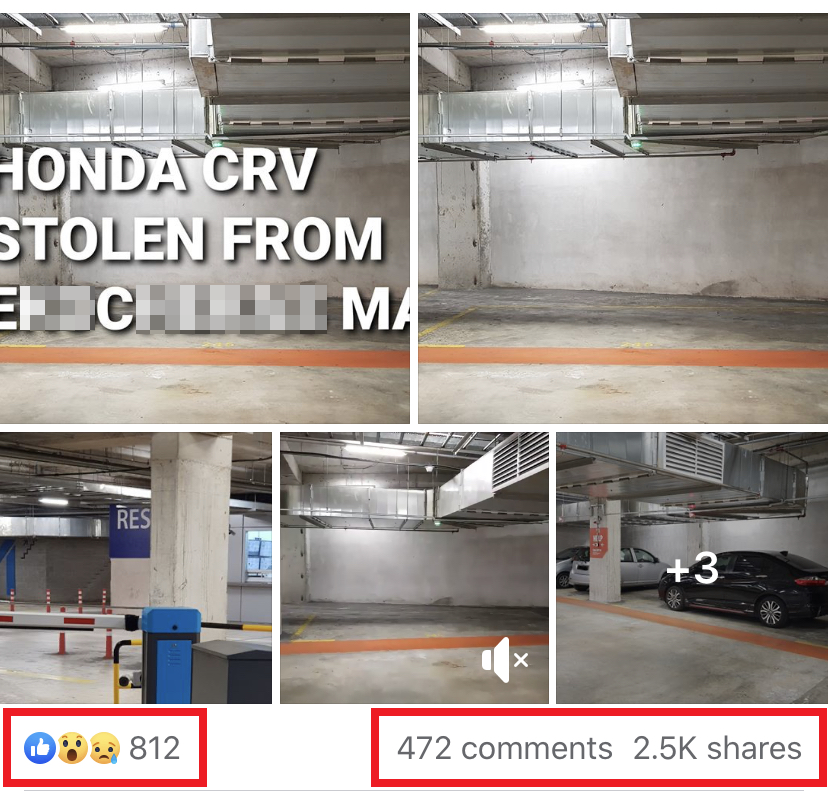
Task: Click the orange floor stripe in the top-right photo
Action: click(623, 356)
